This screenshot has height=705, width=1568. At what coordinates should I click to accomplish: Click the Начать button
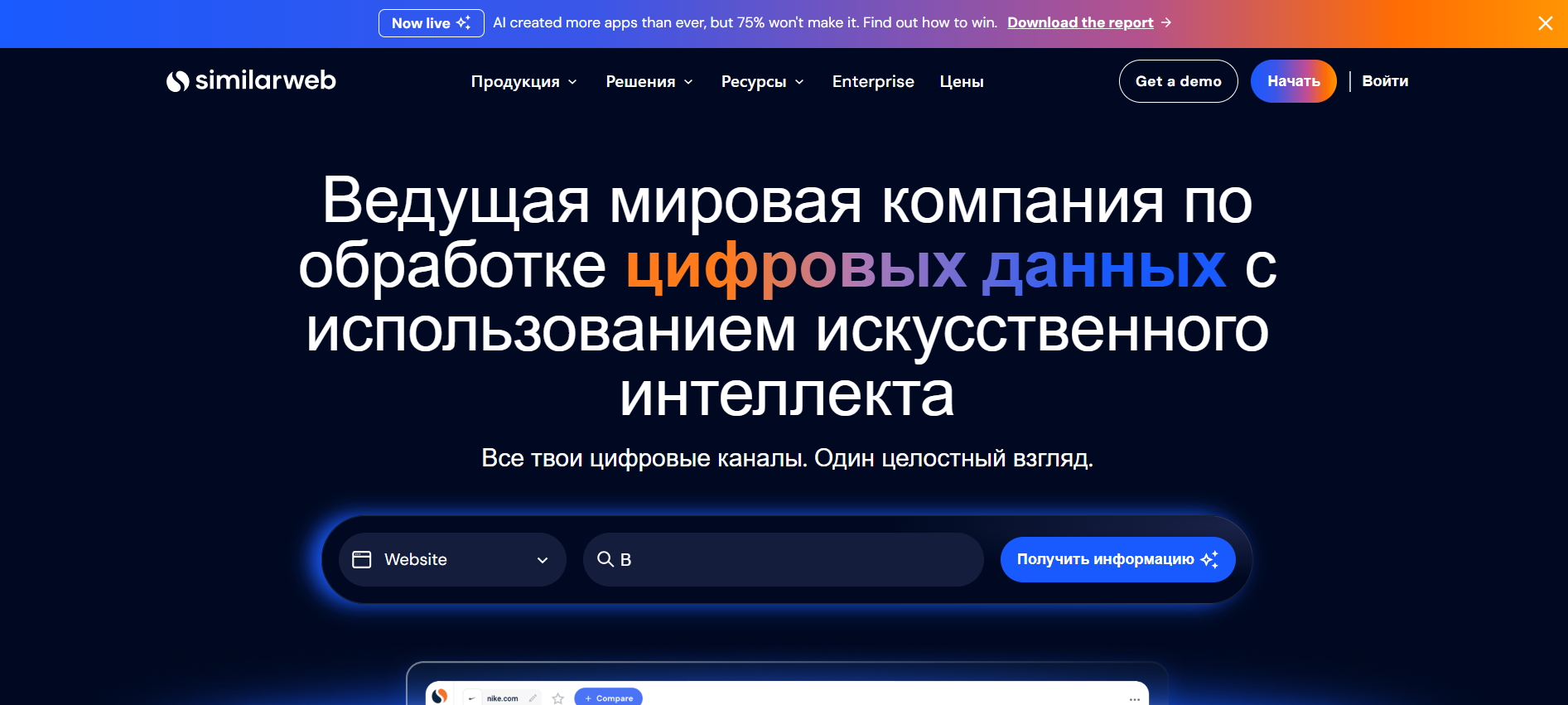tap(1293, 81)
